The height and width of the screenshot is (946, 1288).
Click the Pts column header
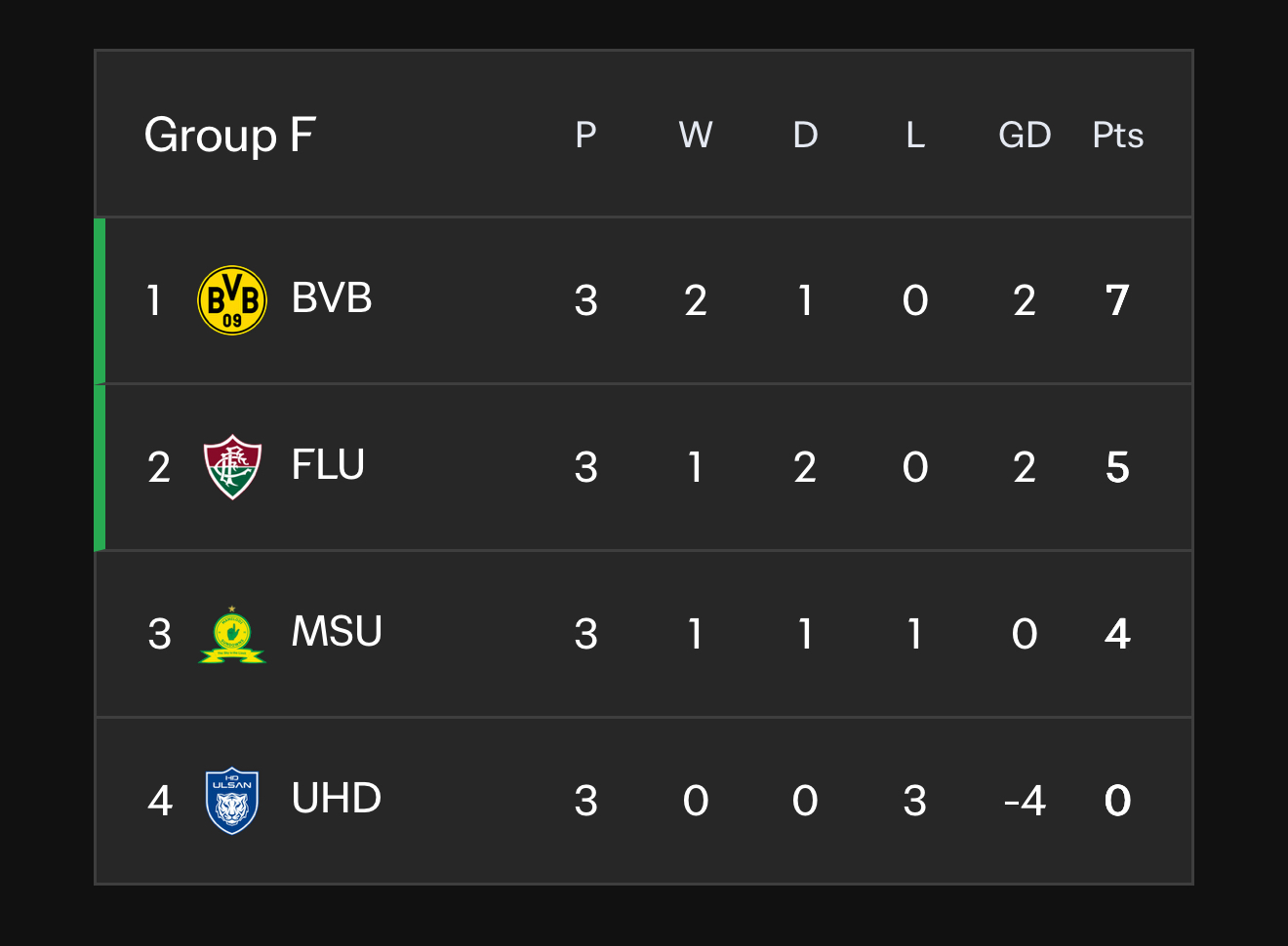pos(1117,136)
